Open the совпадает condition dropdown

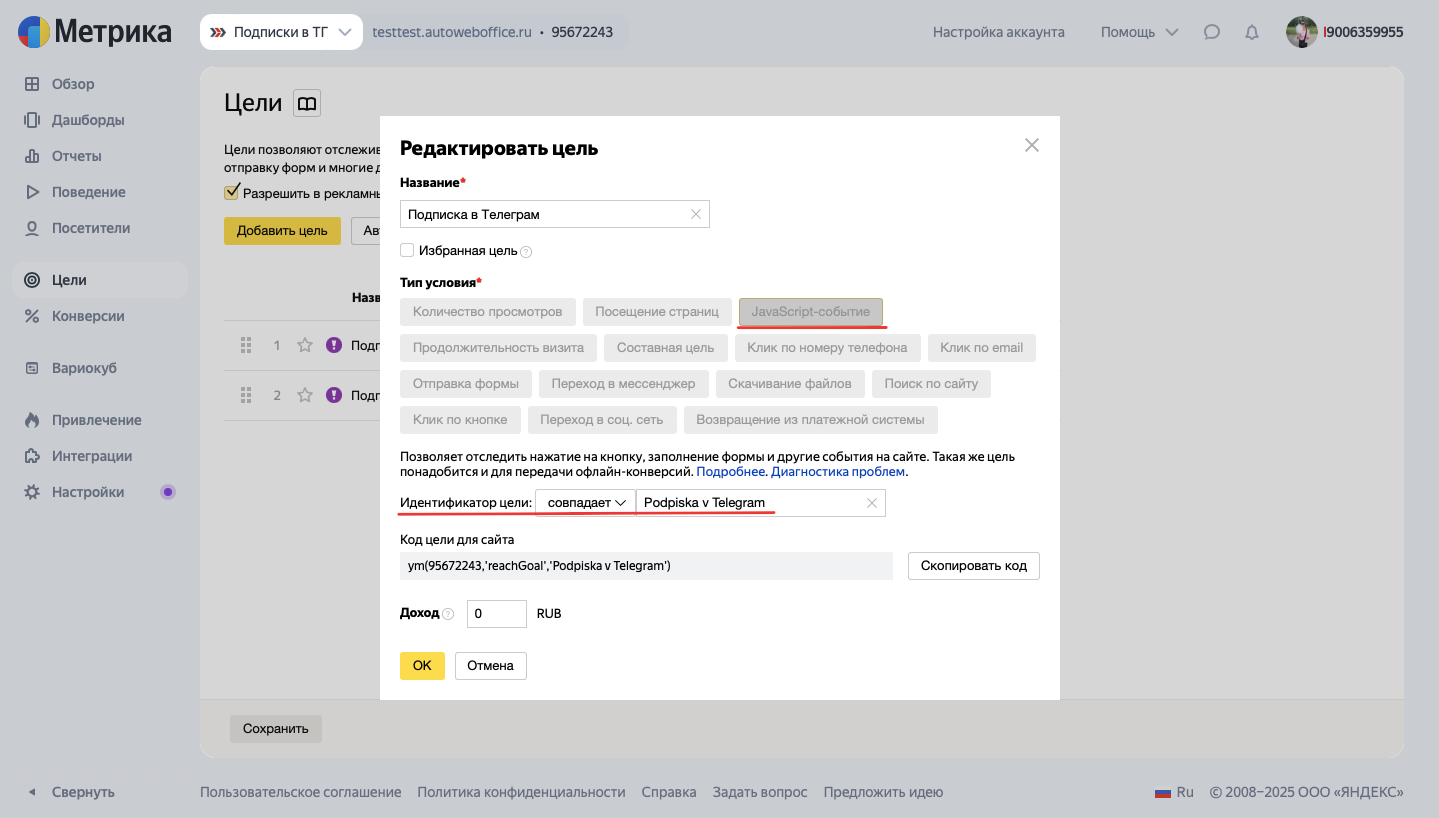pos(586,503)
